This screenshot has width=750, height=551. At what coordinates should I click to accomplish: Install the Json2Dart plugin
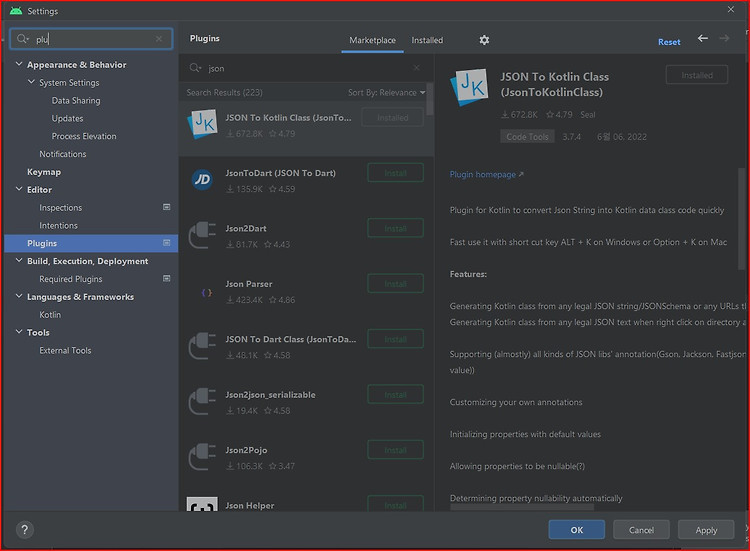pyautogui.click(x=396, y=228)
